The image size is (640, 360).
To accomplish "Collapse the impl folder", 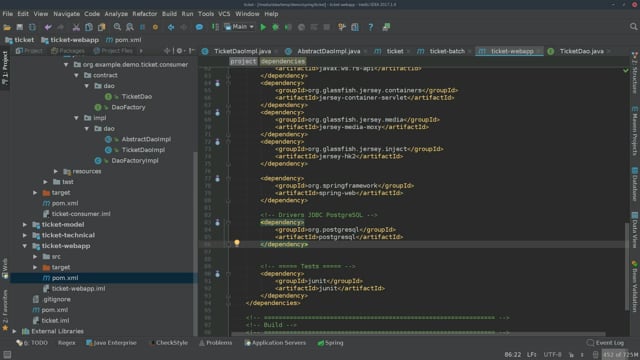I will point(76,118).
